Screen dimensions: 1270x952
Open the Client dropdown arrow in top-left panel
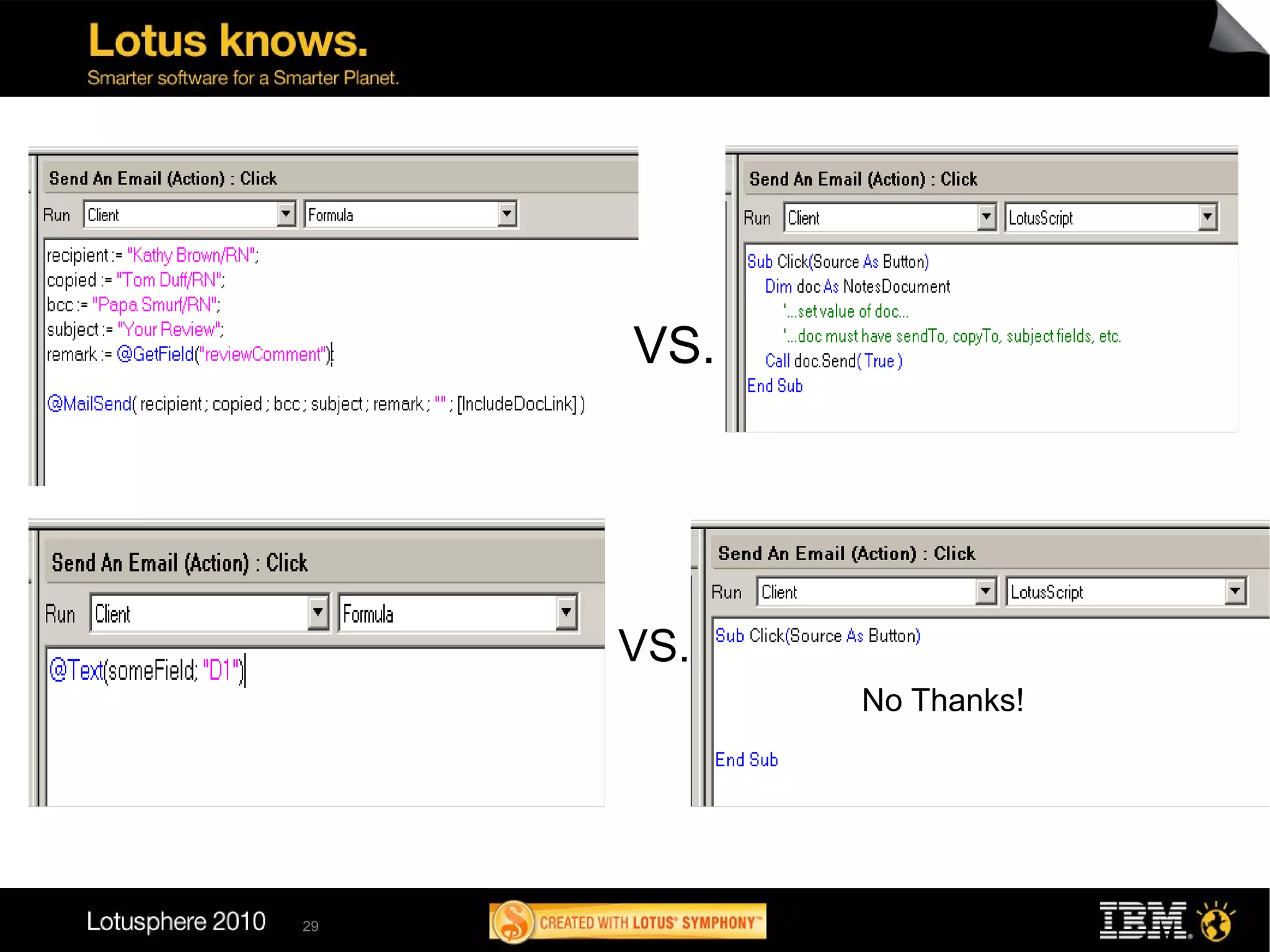point(285,215)
